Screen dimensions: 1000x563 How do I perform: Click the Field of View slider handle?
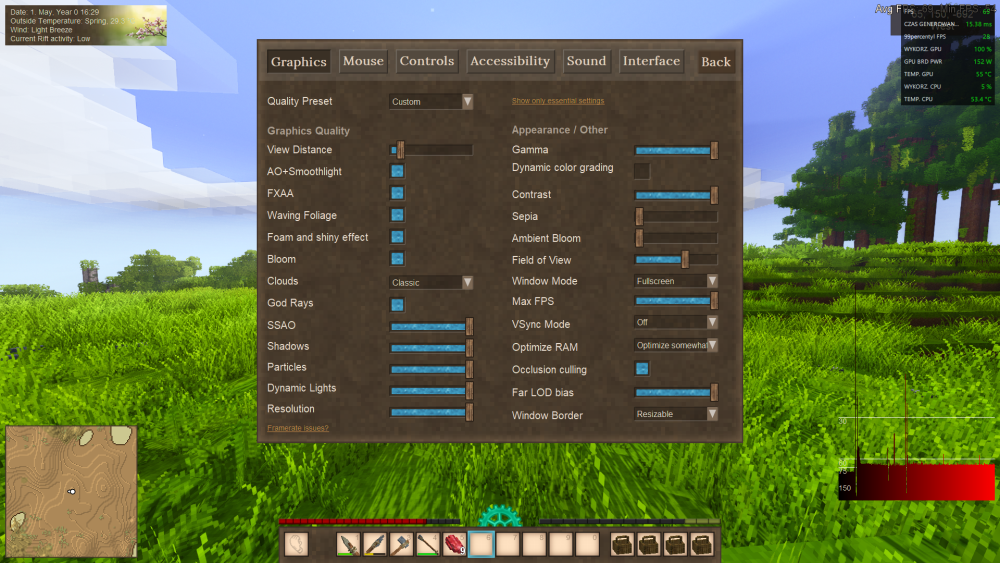point(685,260)
